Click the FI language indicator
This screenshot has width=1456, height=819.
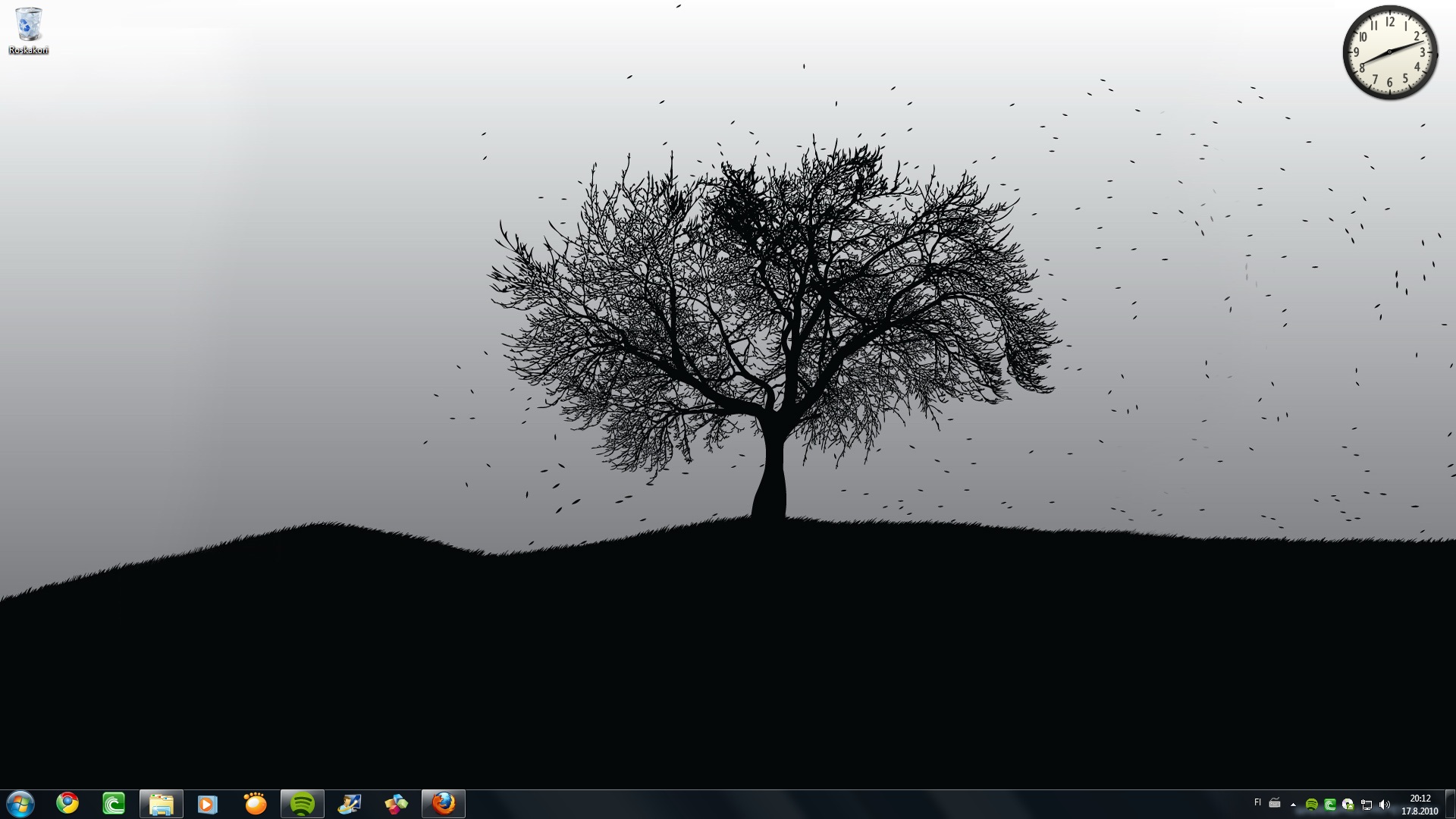point(1257,802)
